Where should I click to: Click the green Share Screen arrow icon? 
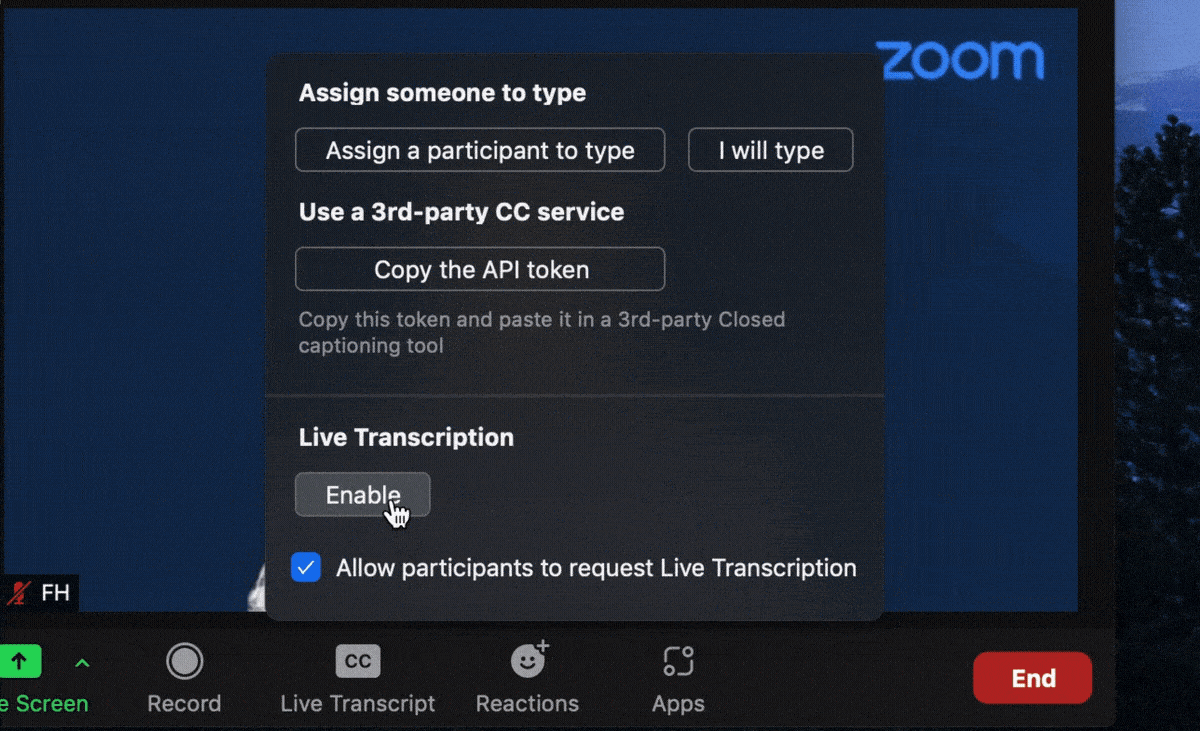pos(19,661)
